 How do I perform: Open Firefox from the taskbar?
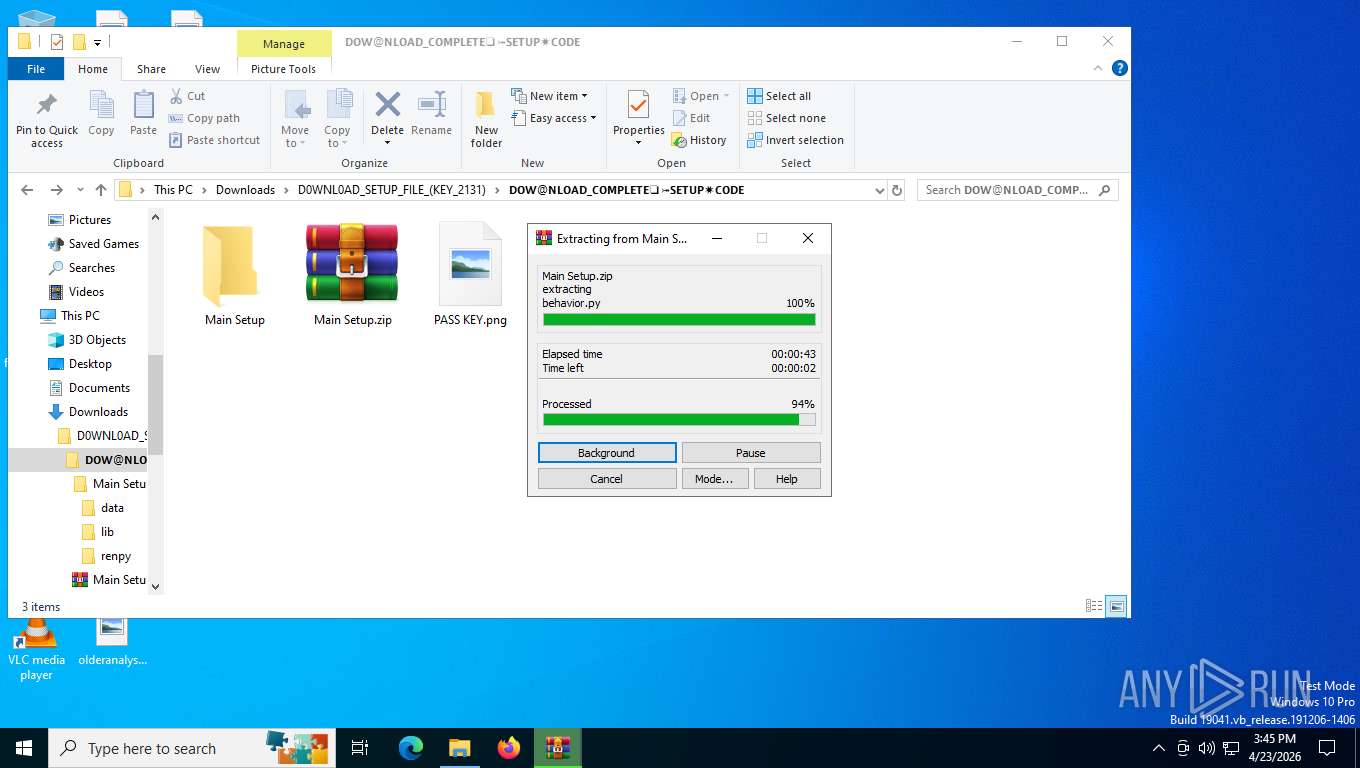click(x=509, y=748)
